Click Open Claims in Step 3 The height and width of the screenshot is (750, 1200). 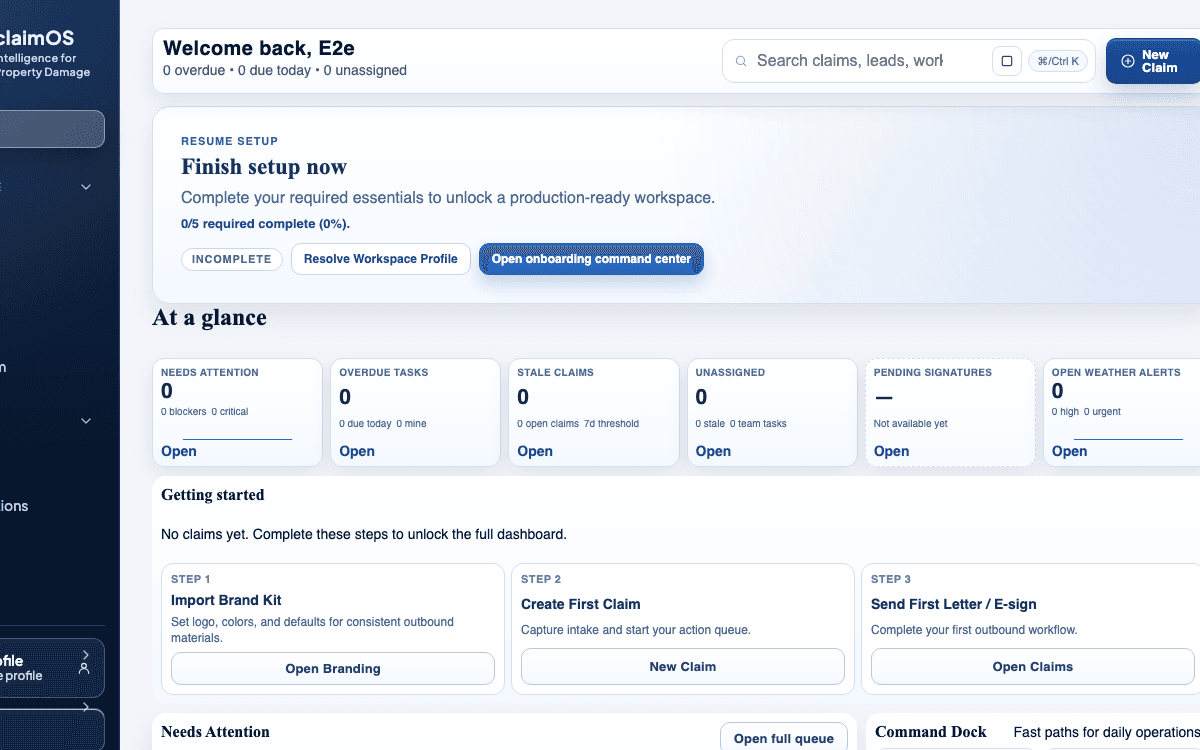pyautogui.click(x=1032, y=667)
